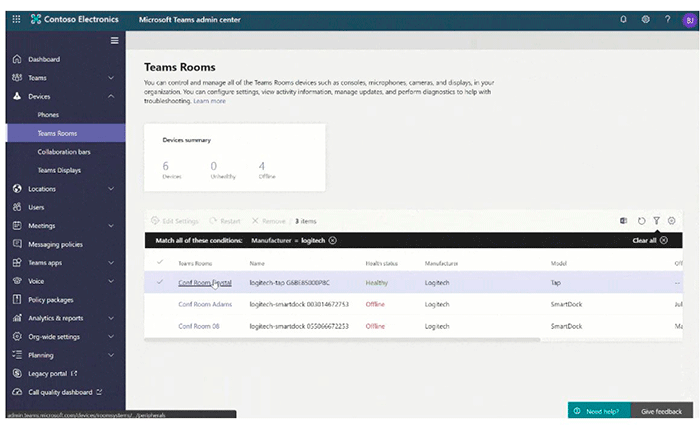Click the Call quality dashboard icon
This screenshot has width=700, height=426.
17,392
